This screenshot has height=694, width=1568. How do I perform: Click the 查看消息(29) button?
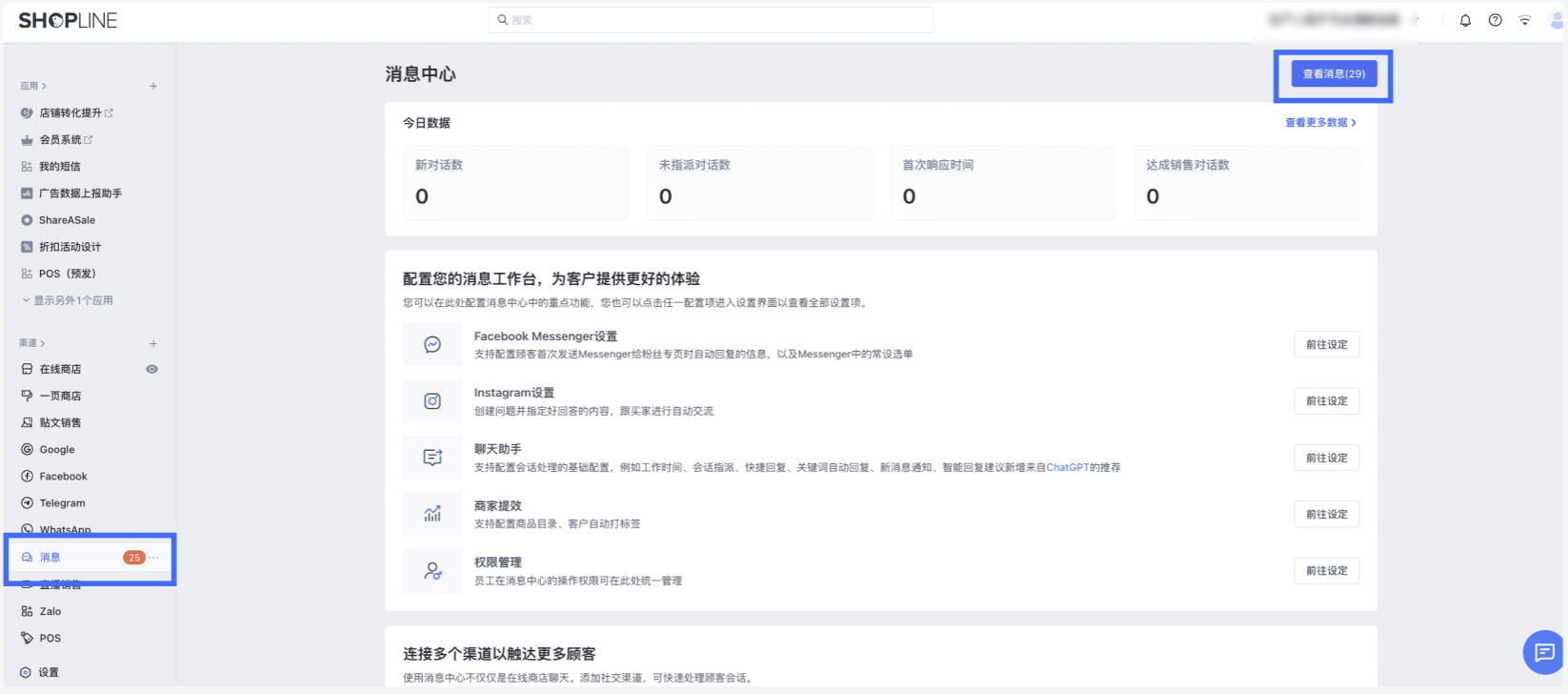1334,73
